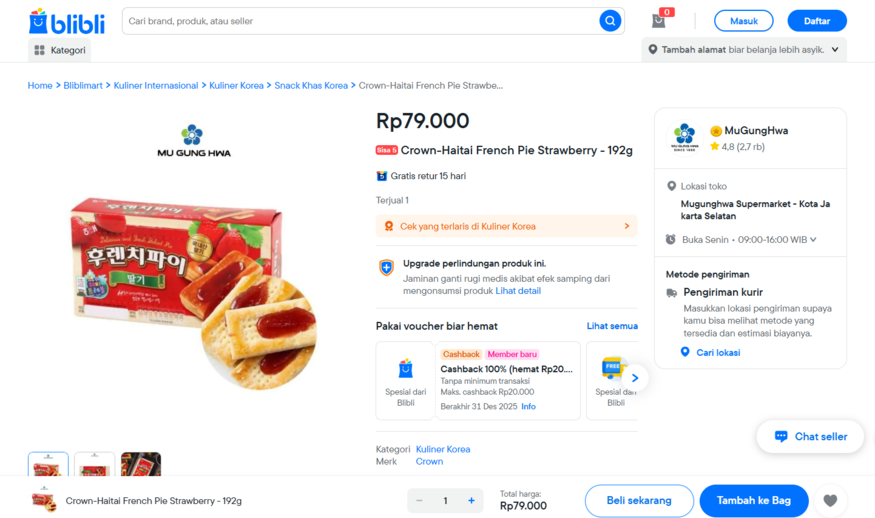The image size is (875, 518).
Task: Open the Kuliner Korea breadcrumb
Action: [236, 86]
